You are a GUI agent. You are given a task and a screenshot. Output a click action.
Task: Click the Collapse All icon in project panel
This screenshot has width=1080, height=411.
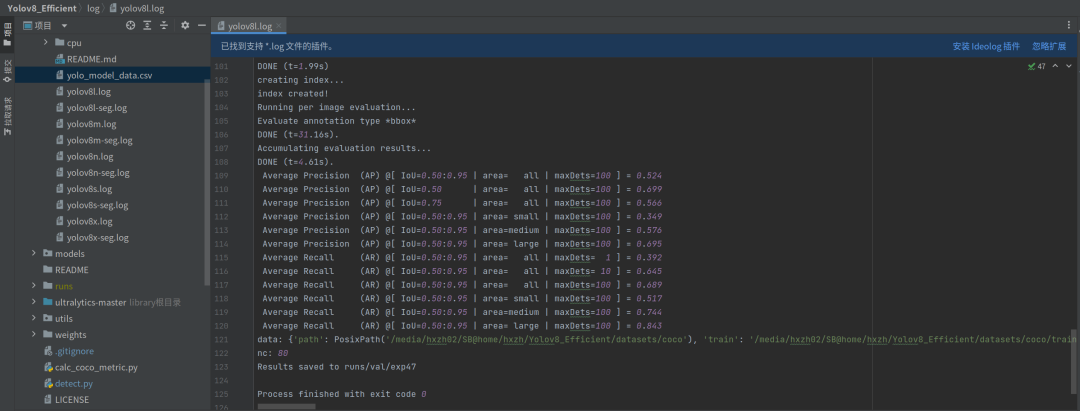(164, 25)
